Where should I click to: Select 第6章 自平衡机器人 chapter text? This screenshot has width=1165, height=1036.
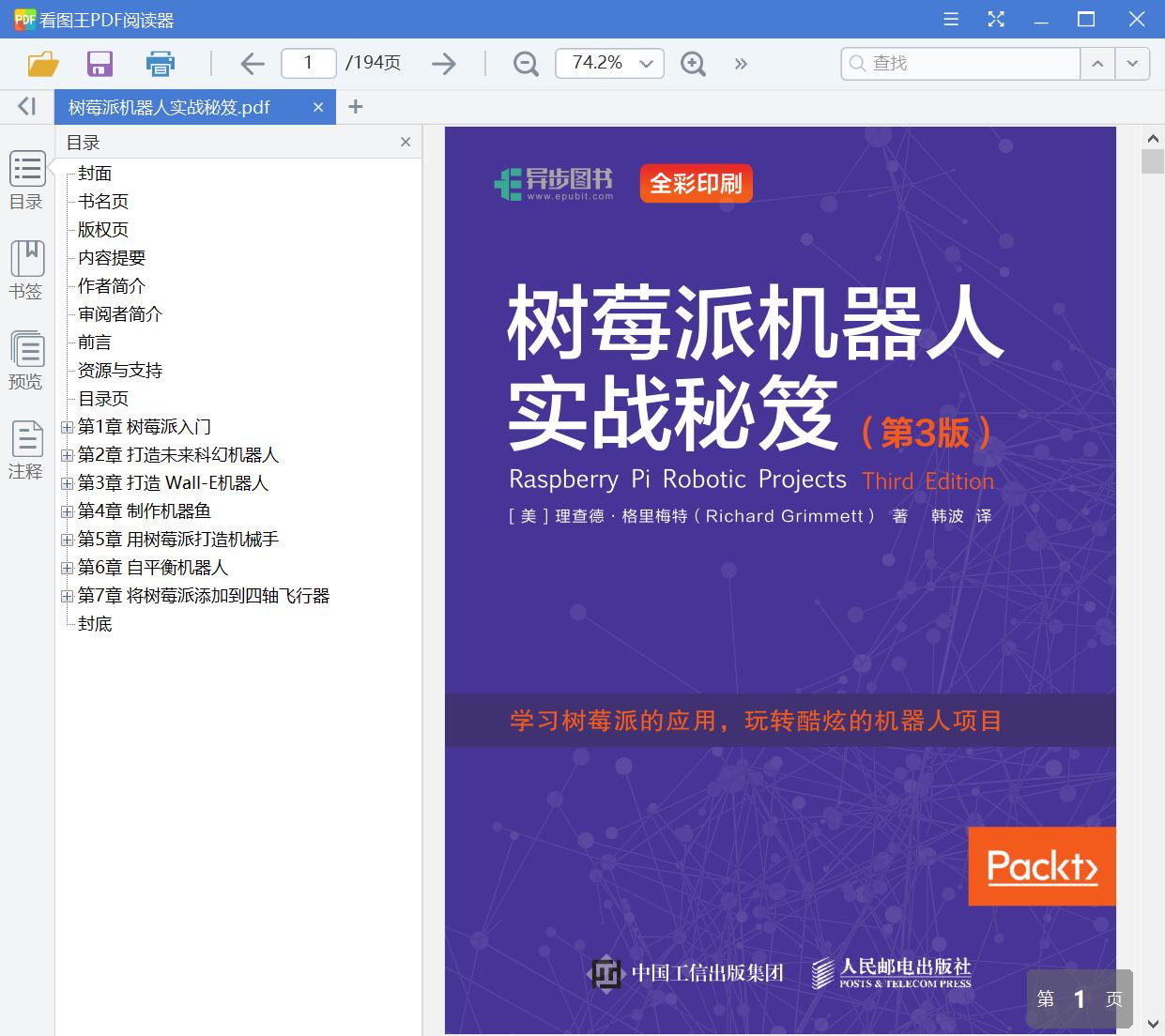coord(153,568)
